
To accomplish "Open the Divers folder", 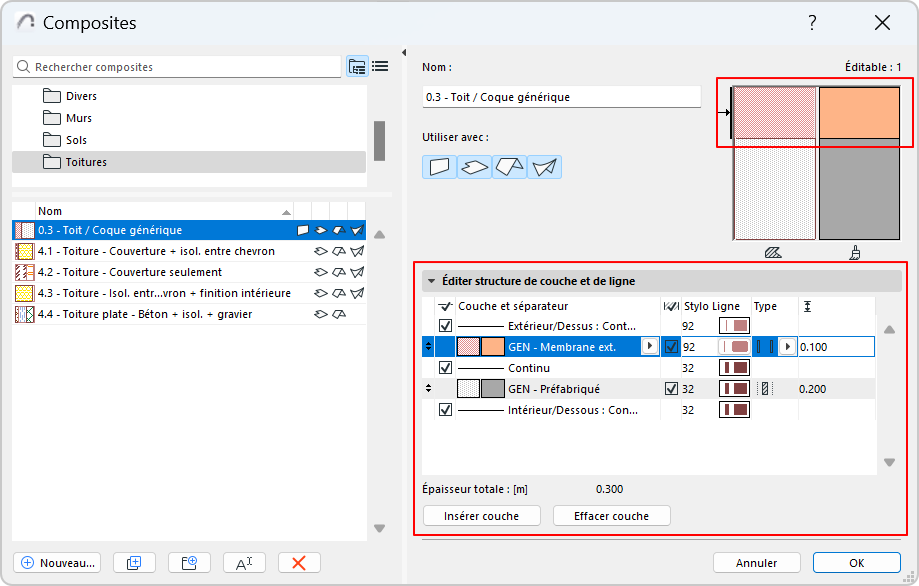I will click(189, 96).
